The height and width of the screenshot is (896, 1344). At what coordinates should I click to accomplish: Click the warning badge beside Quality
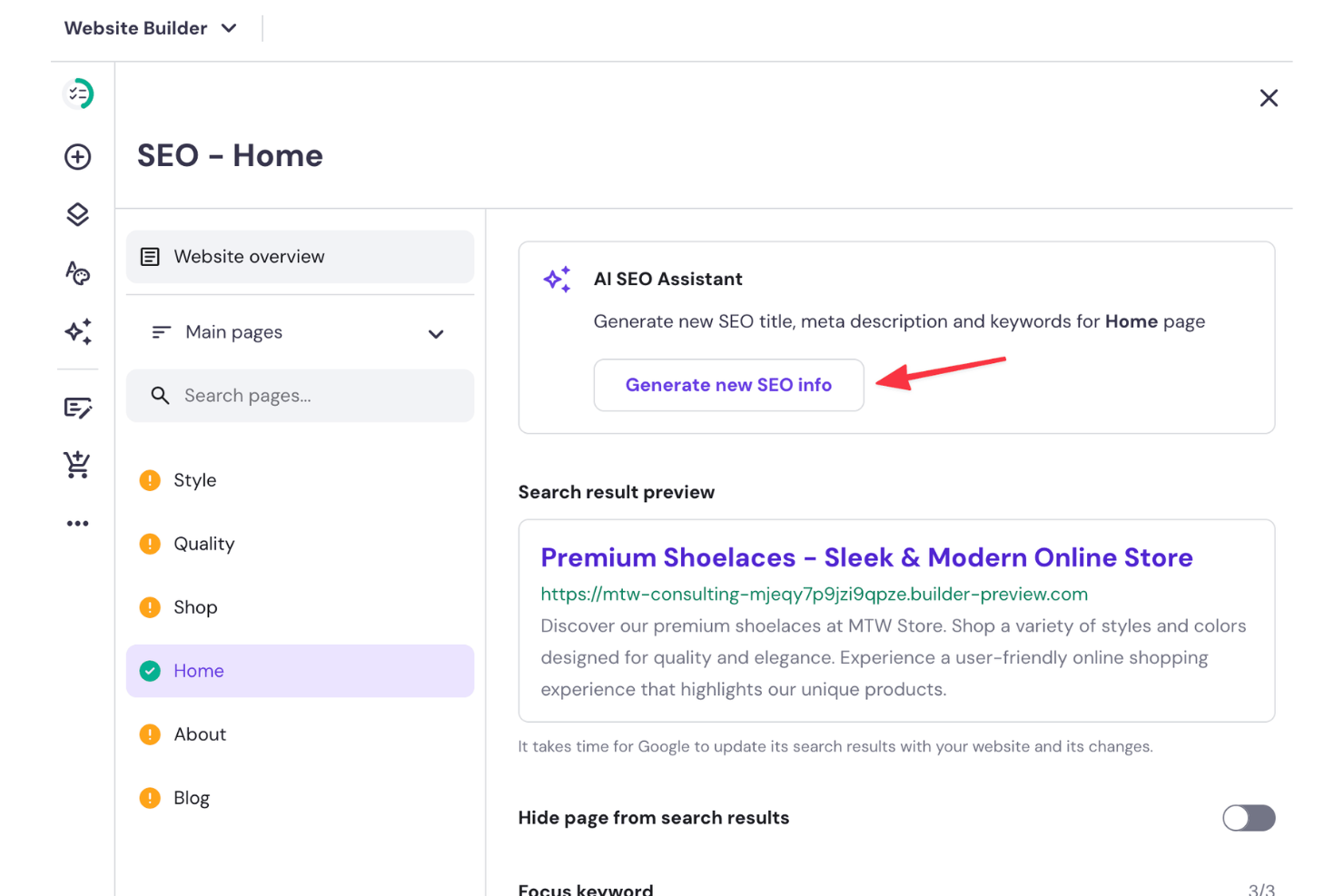click(x=150, y=544)
